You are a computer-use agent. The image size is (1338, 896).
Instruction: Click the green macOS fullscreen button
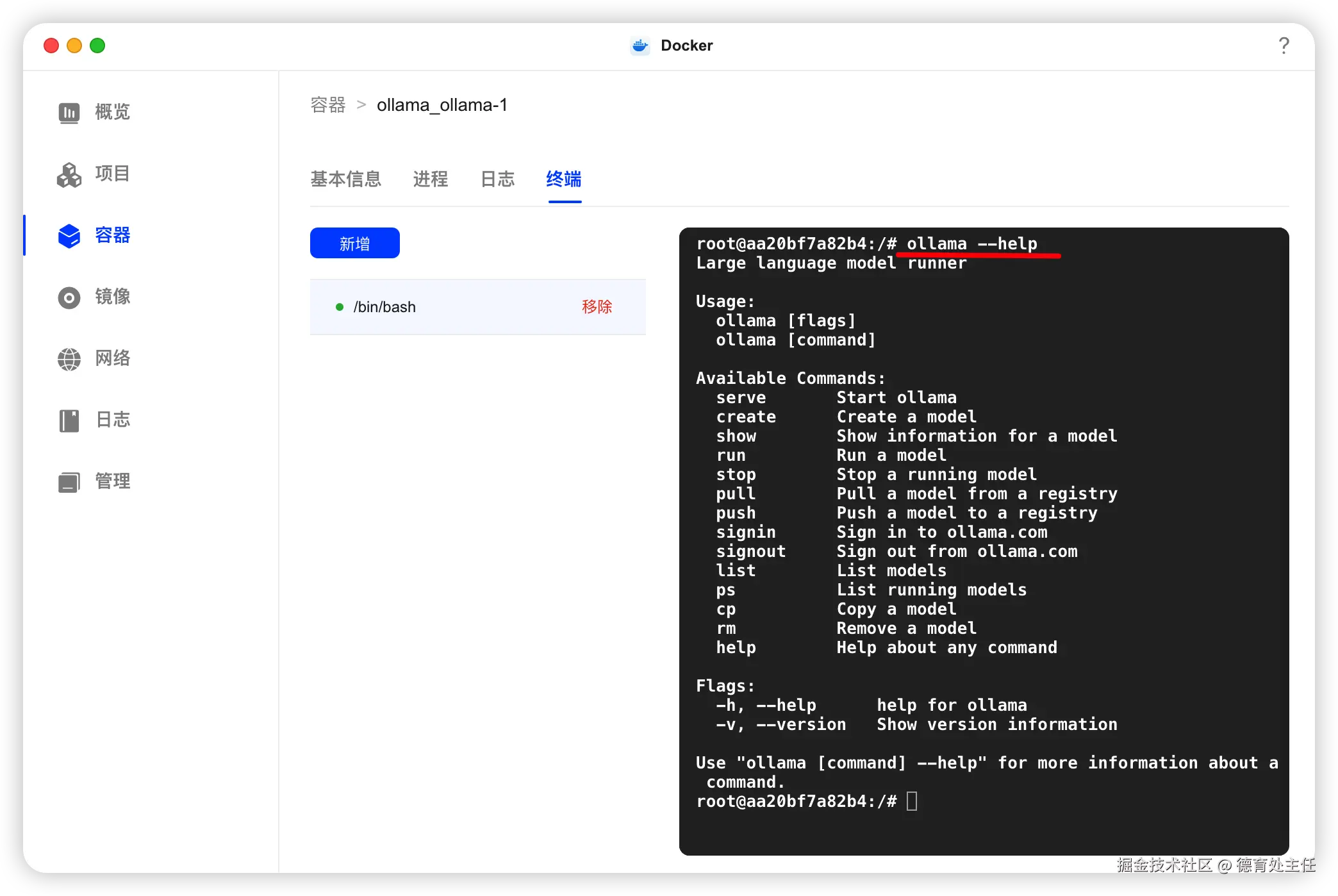pyautogui.click(x=97, y=46)
